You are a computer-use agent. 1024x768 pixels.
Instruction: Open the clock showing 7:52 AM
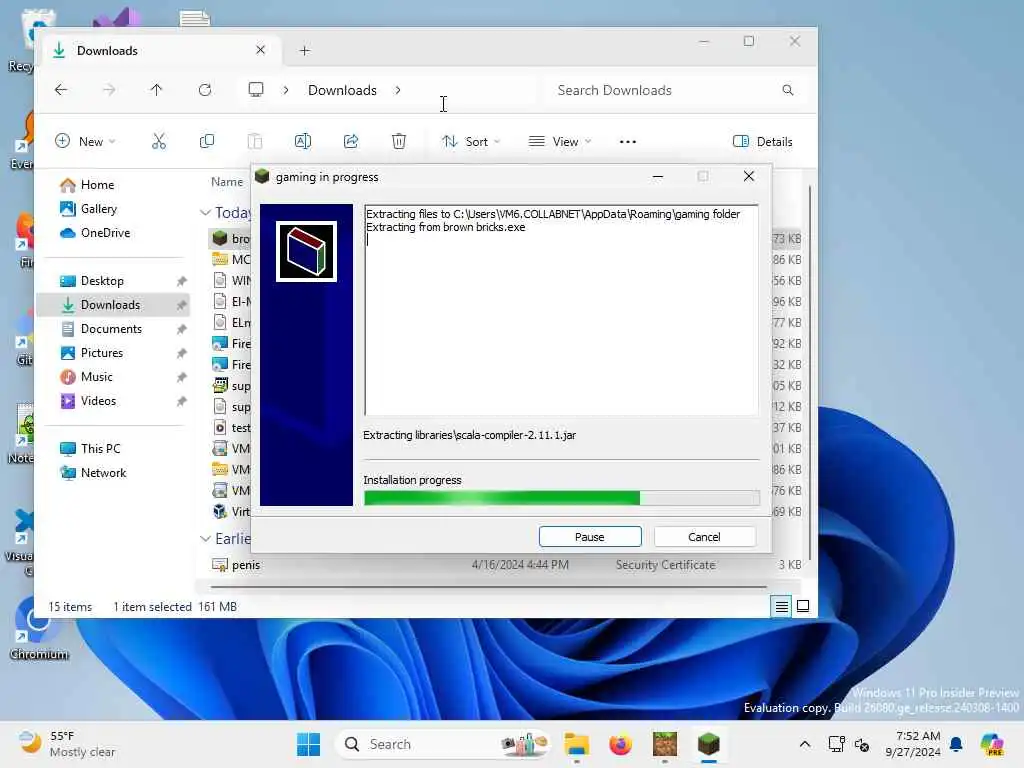(913, 744)
